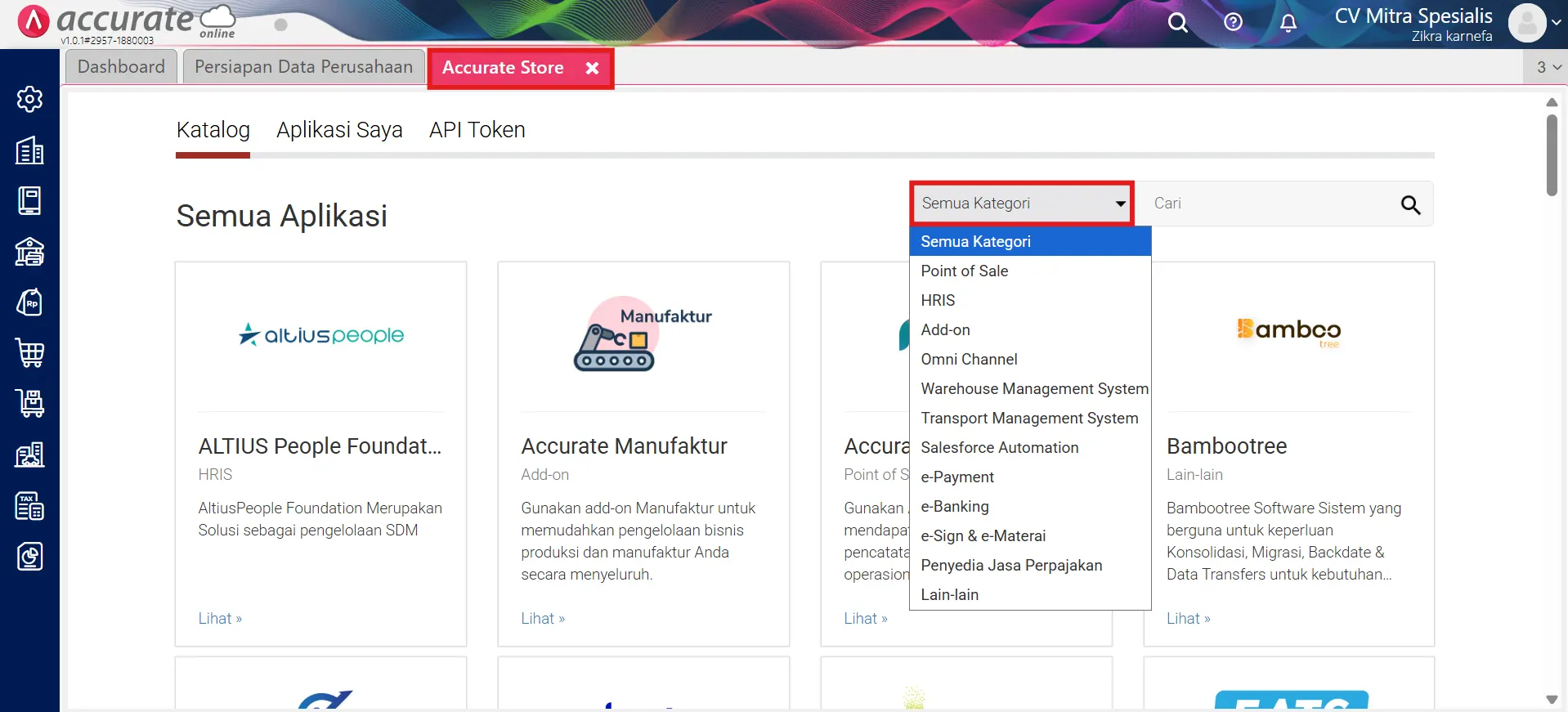The height and width of the screenshot is (712, 1568).
Task: Expand the Semua Kategori dropdown
Action: click(x=1022, y=204)
